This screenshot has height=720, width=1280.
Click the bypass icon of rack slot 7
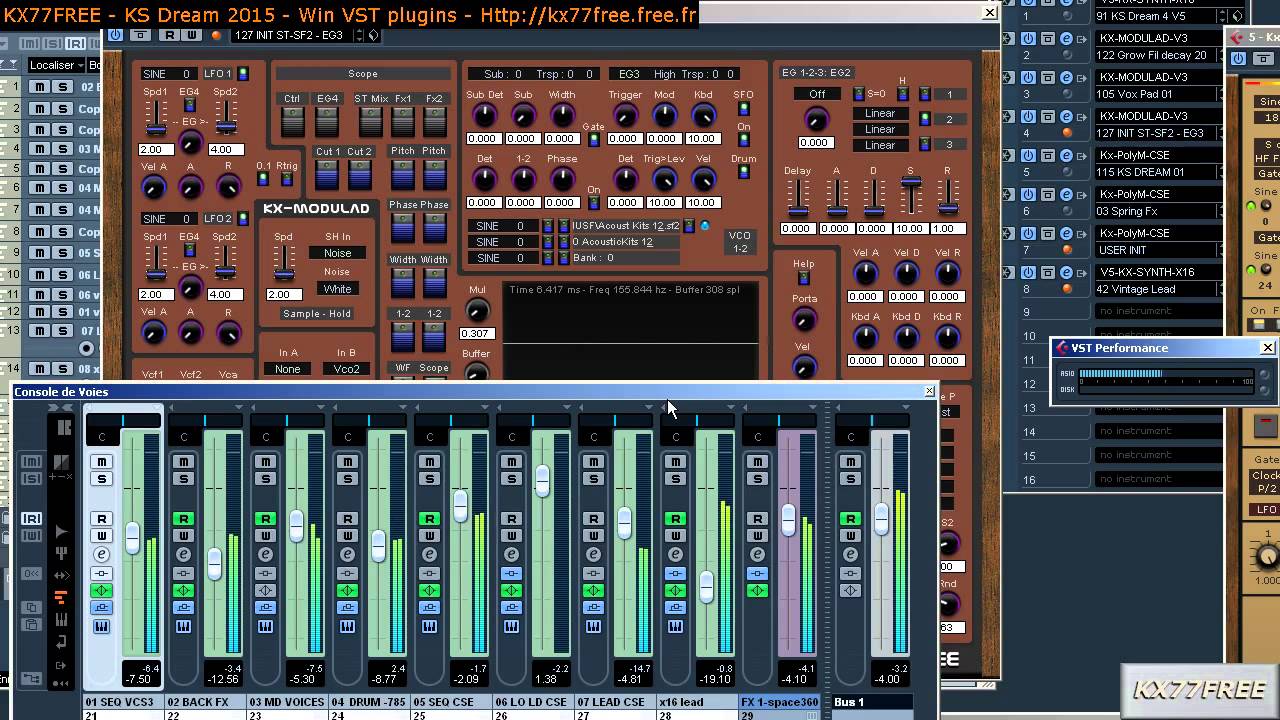point(1047,233)
